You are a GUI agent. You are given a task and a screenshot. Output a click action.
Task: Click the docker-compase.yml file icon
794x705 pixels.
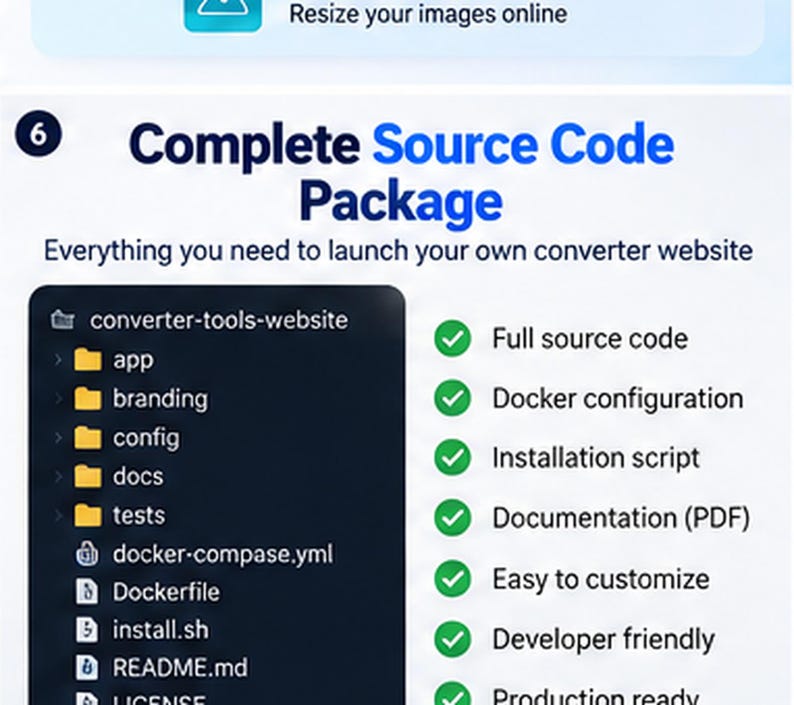[x=87, y=553]
